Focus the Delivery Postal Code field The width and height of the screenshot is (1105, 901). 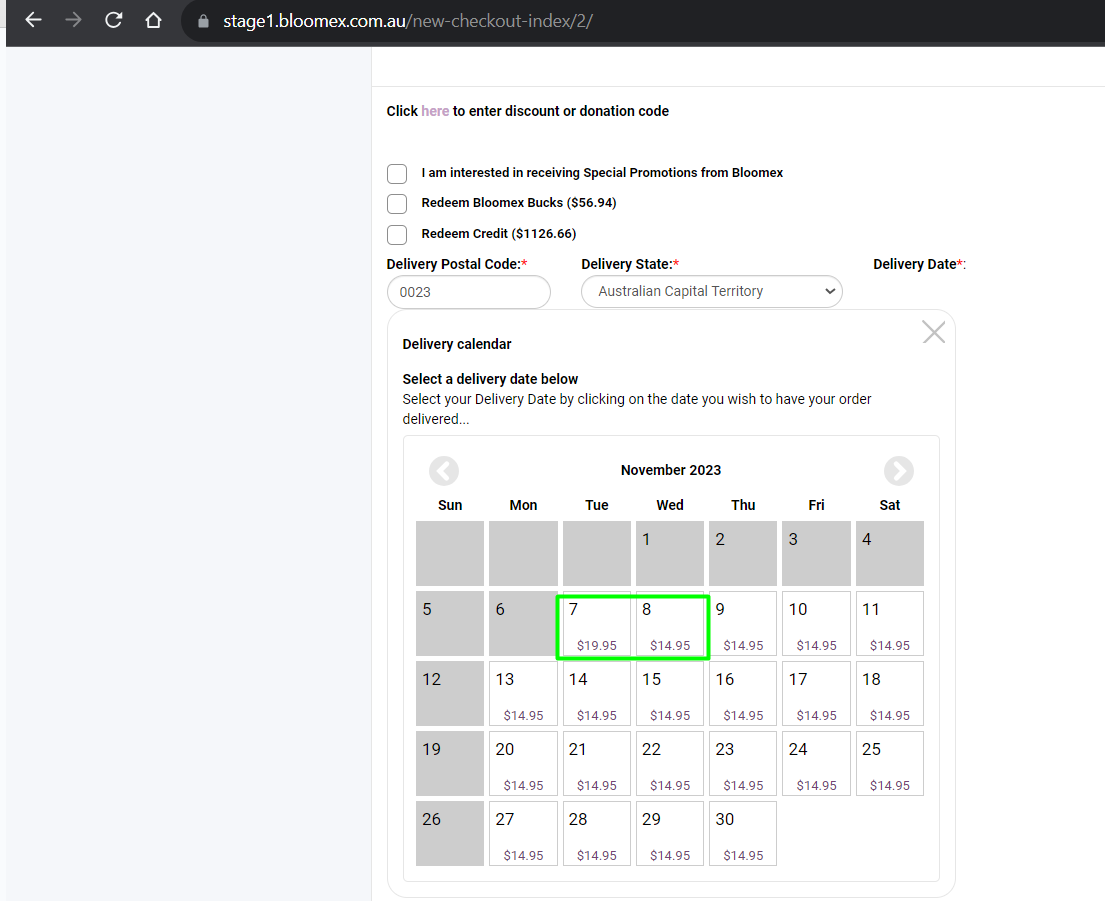coord(469,292)
